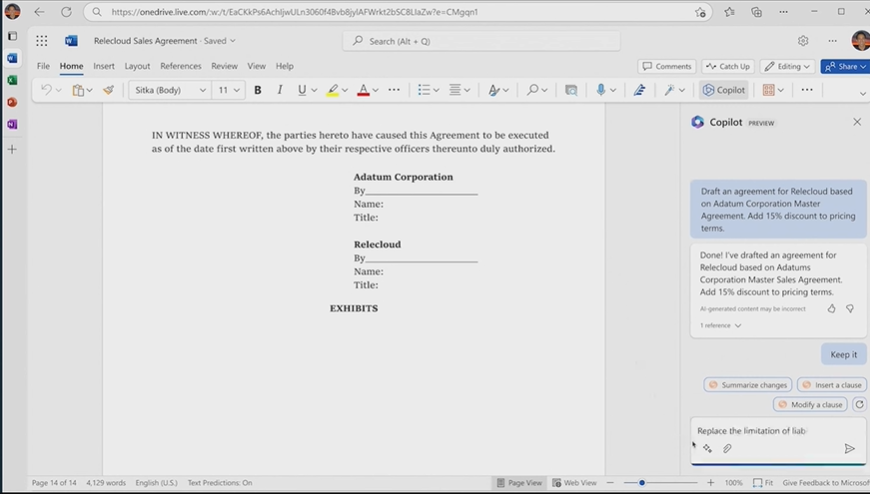
Task: Open the font size dropdown
Action: [x=229, y=90]
